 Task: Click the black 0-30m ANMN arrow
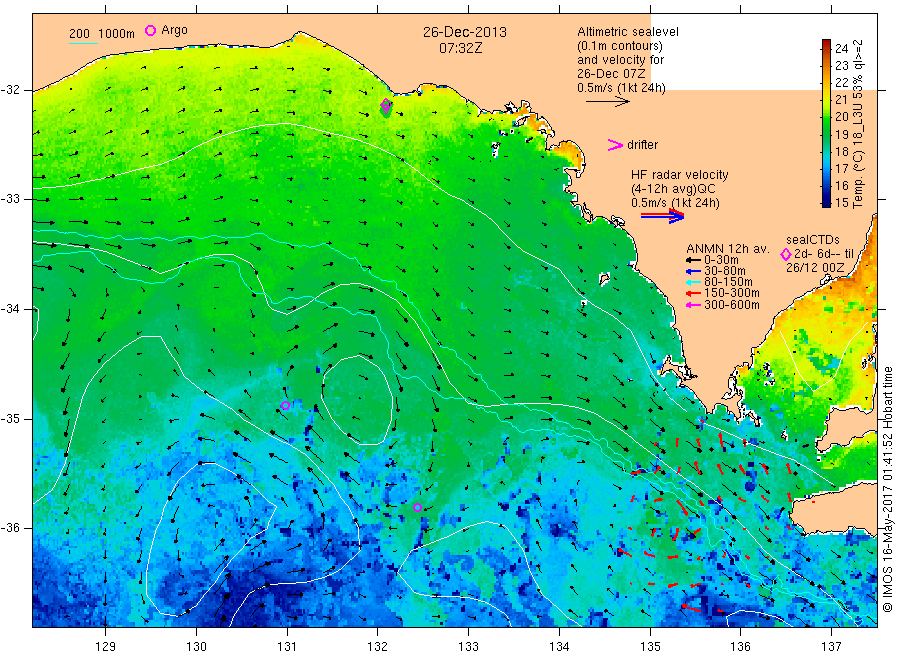pos(693,260)
